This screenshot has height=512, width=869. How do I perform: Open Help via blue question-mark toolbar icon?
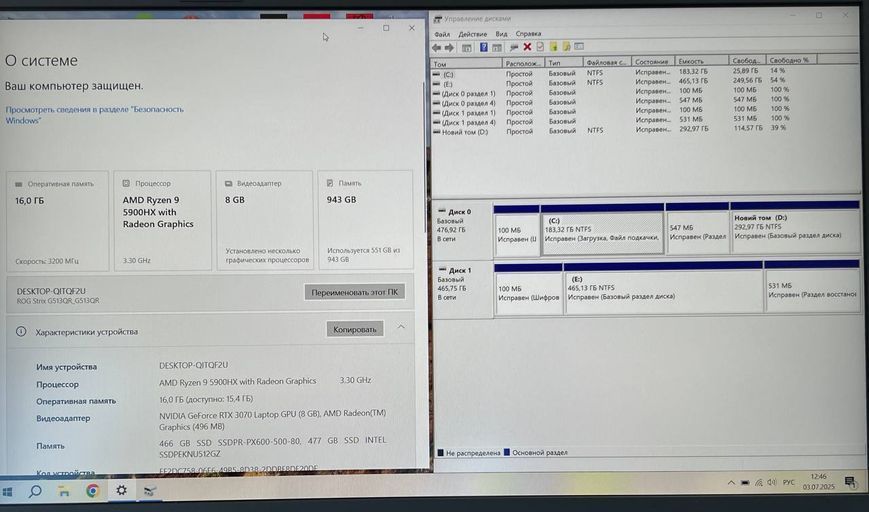[484, 48]
